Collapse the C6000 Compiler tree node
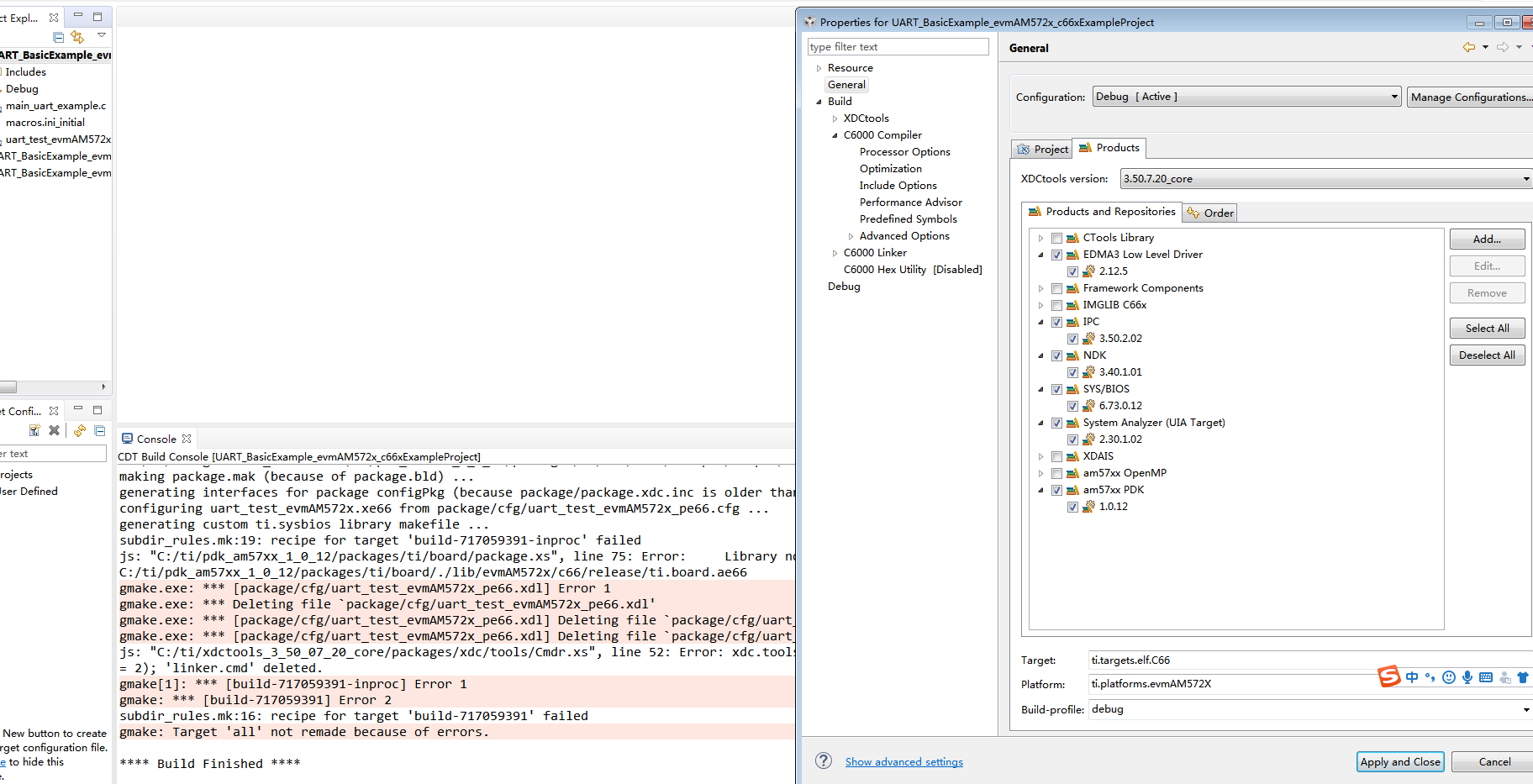1533x784 pixels. point(835,135)
